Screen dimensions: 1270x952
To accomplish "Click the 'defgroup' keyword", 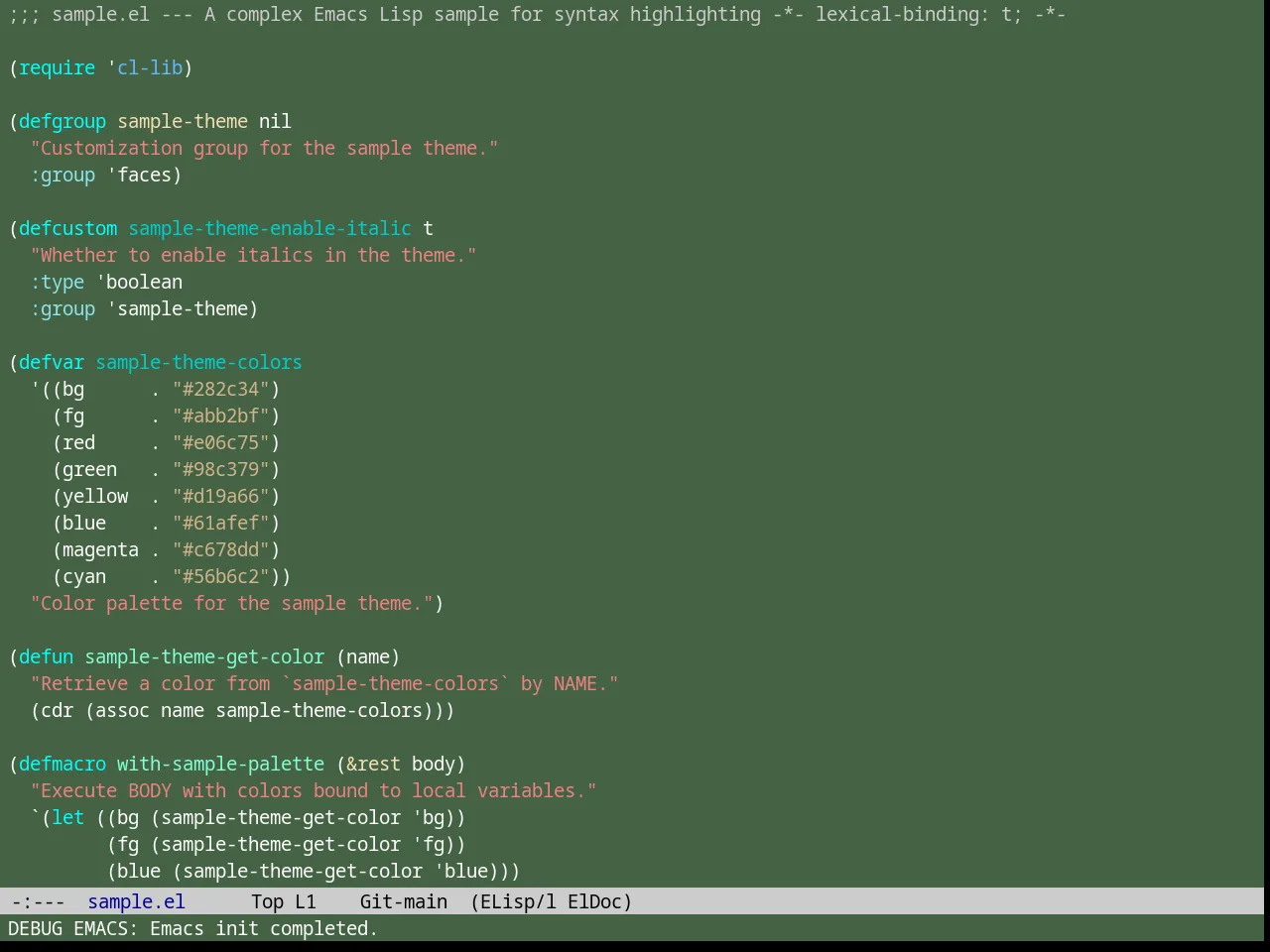I will (63, 121).
